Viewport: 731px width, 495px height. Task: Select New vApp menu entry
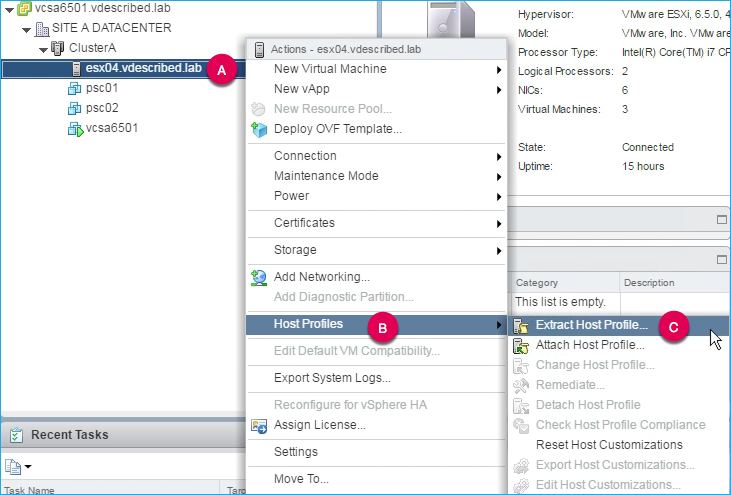coord(376,89)
